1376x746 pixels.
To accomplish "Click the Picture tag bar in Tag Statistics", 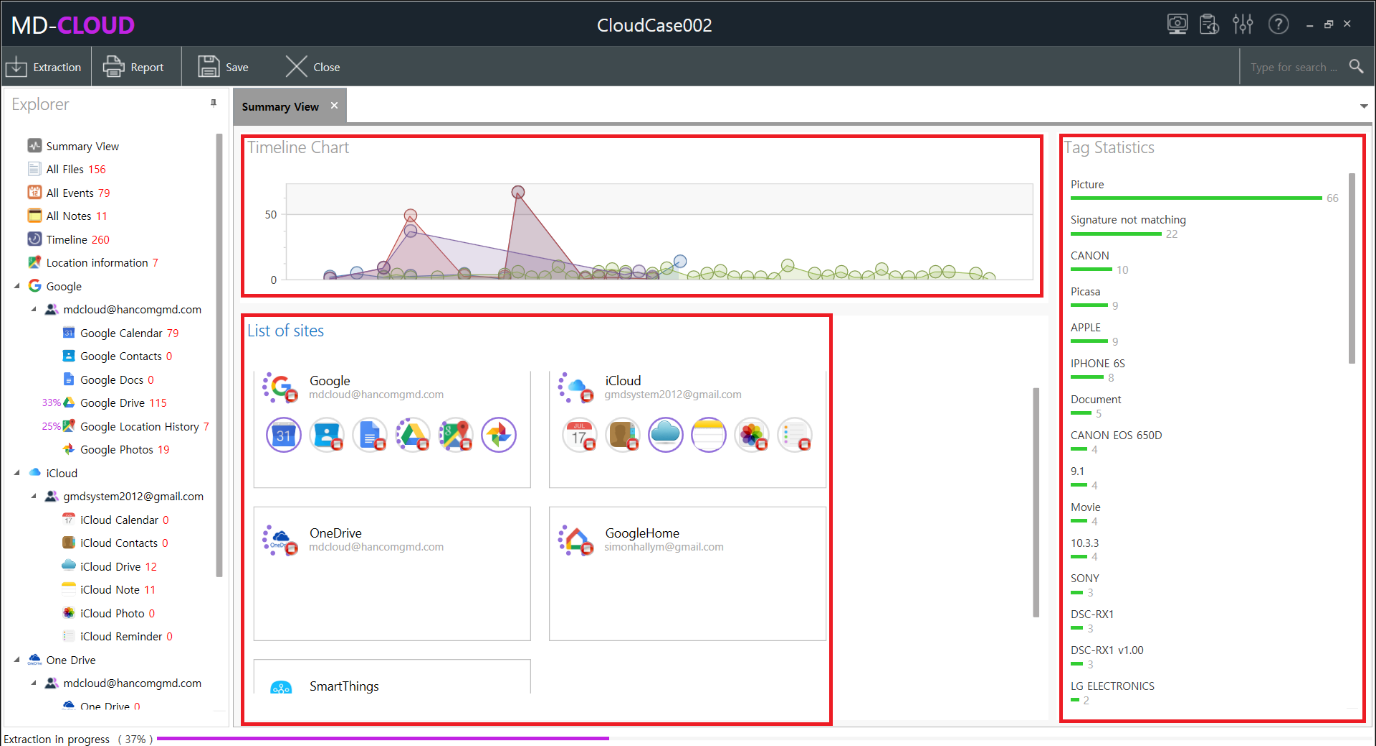I will (x=1196, y=198).
